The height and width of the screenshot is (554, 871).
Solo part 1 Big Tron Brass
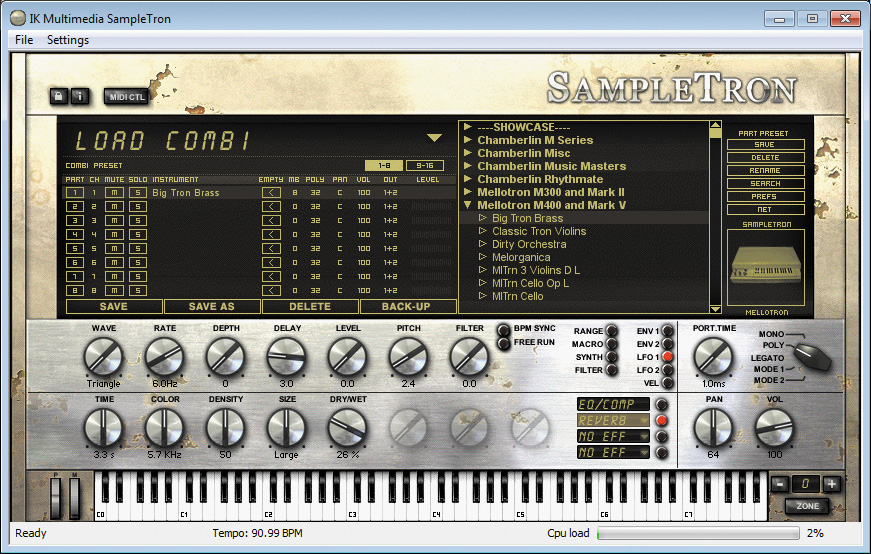pos(138,193)
